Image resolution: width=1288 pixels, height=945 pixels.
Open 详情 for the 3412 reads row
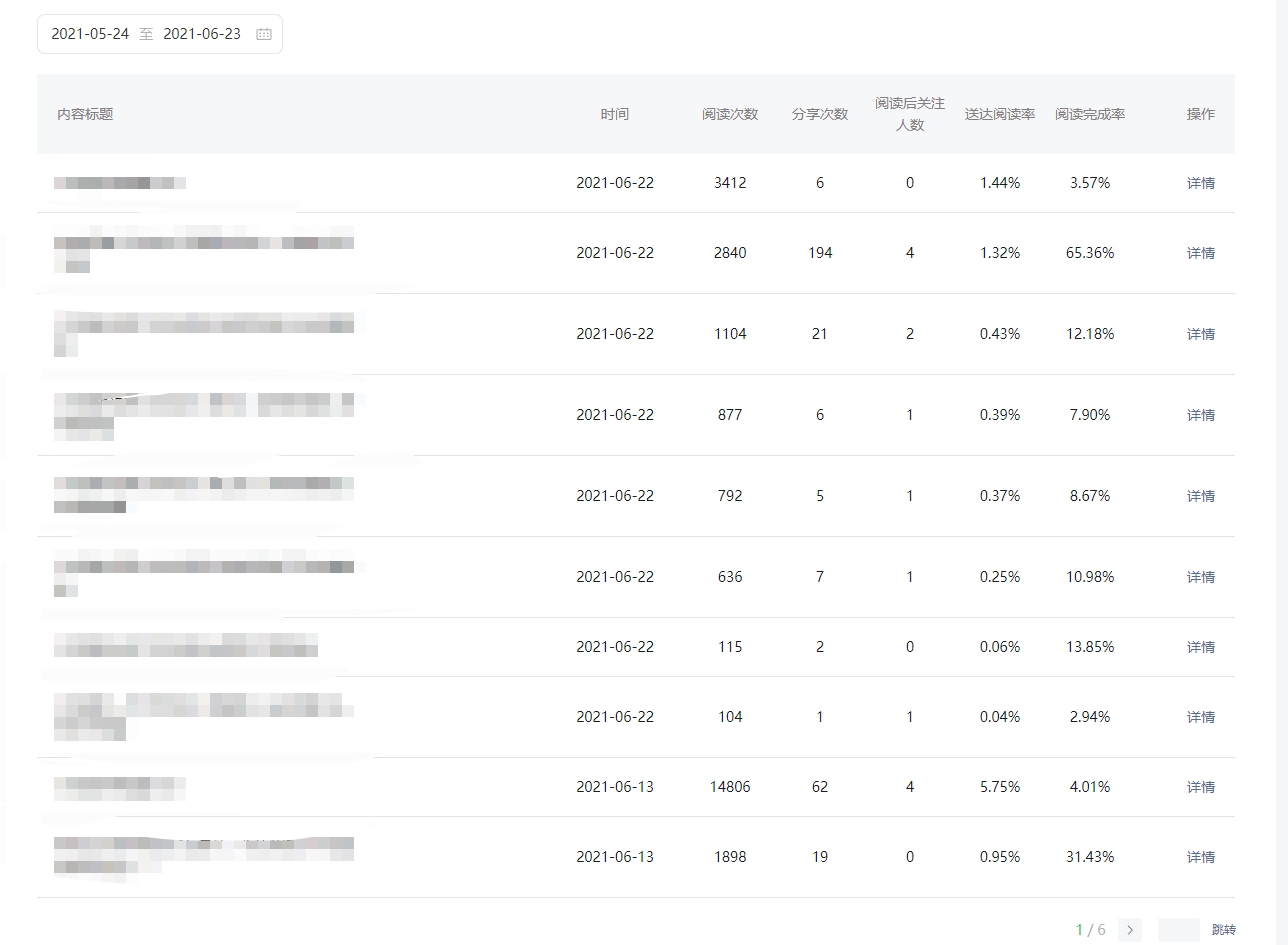(1201, 183)
